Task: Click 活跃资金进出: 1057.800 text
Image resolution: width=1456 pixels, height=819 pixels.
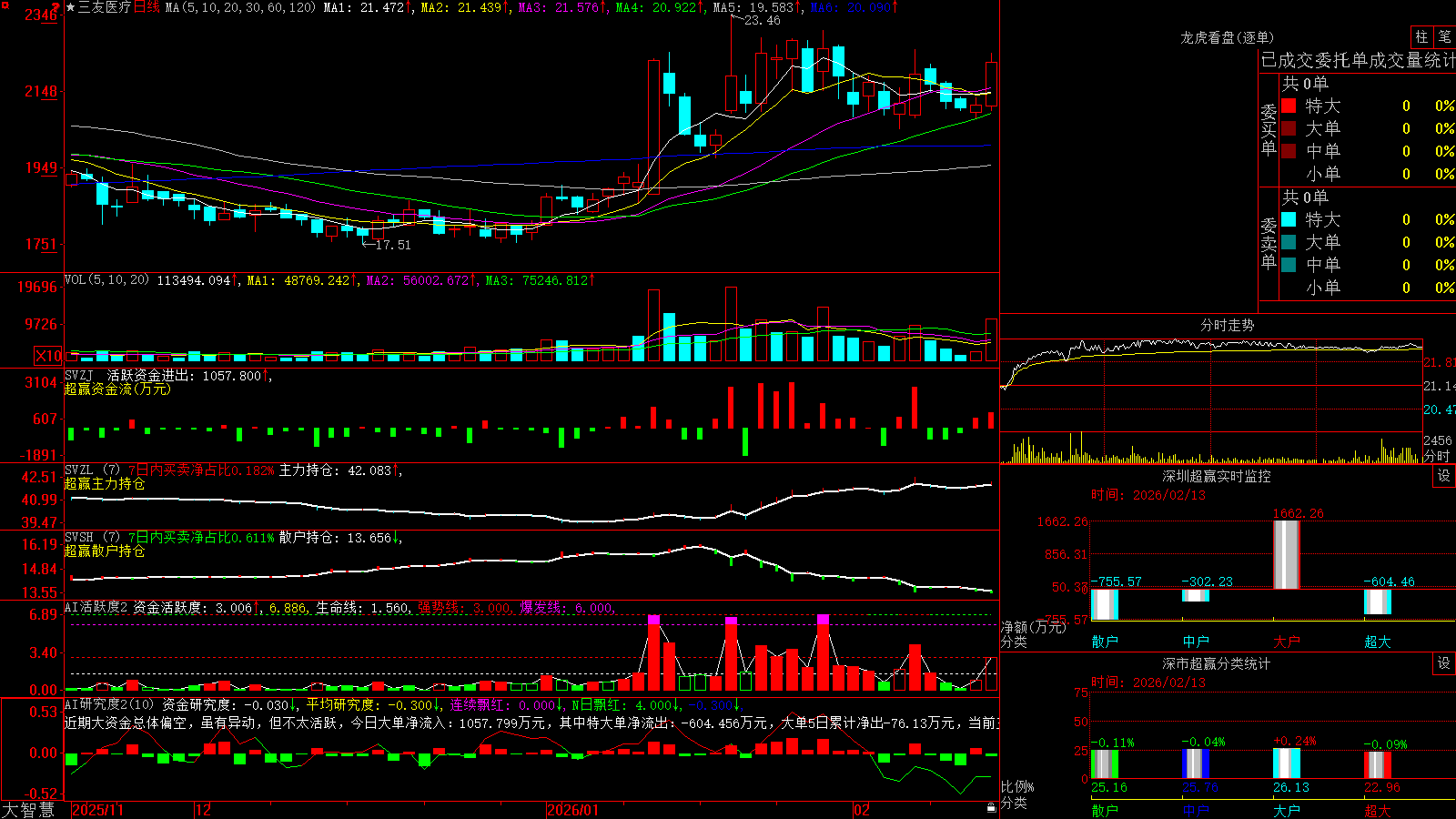Action: [x=185, y=375]
